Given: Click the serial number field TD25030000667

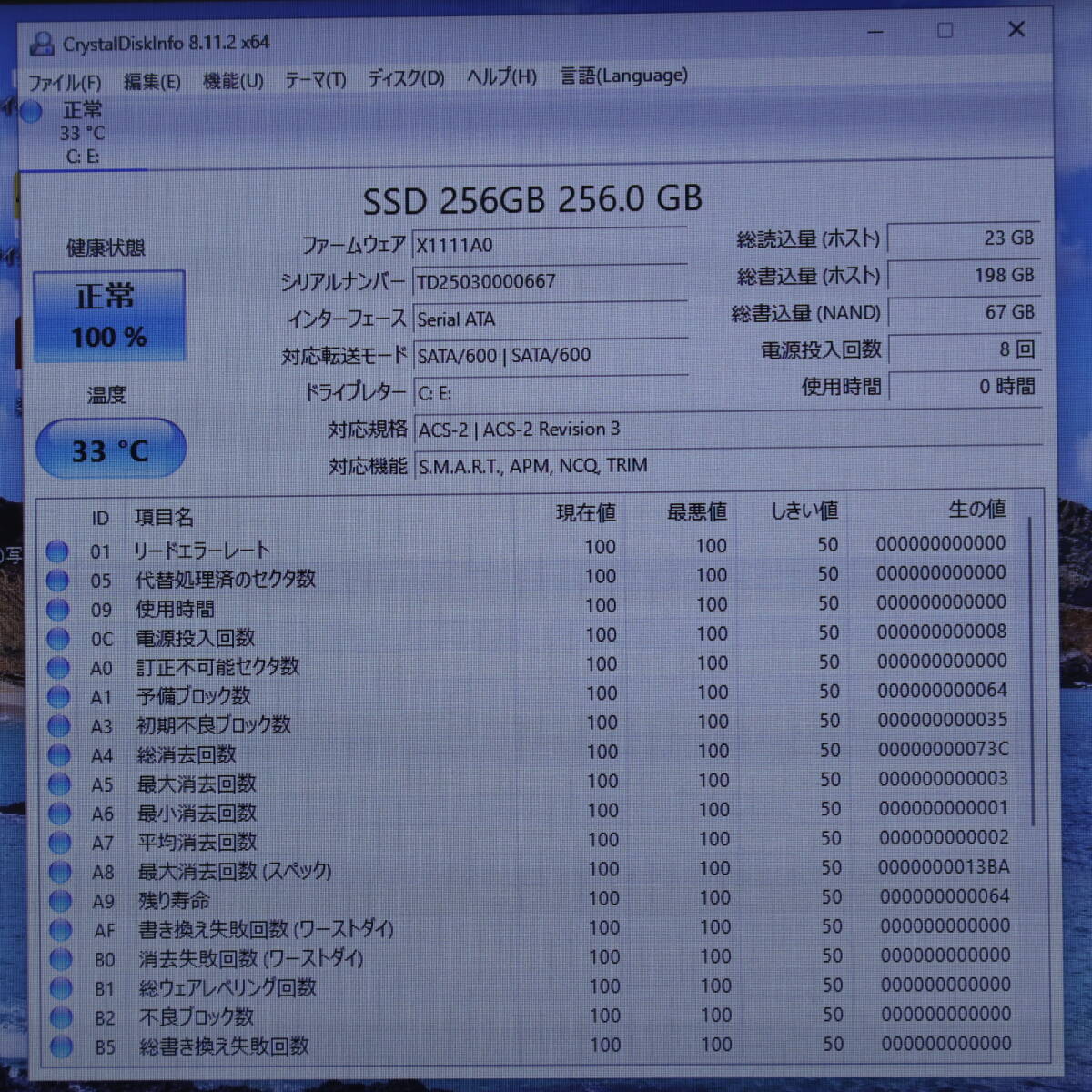Looking at the screenshot, I should [x=550, y=281].
